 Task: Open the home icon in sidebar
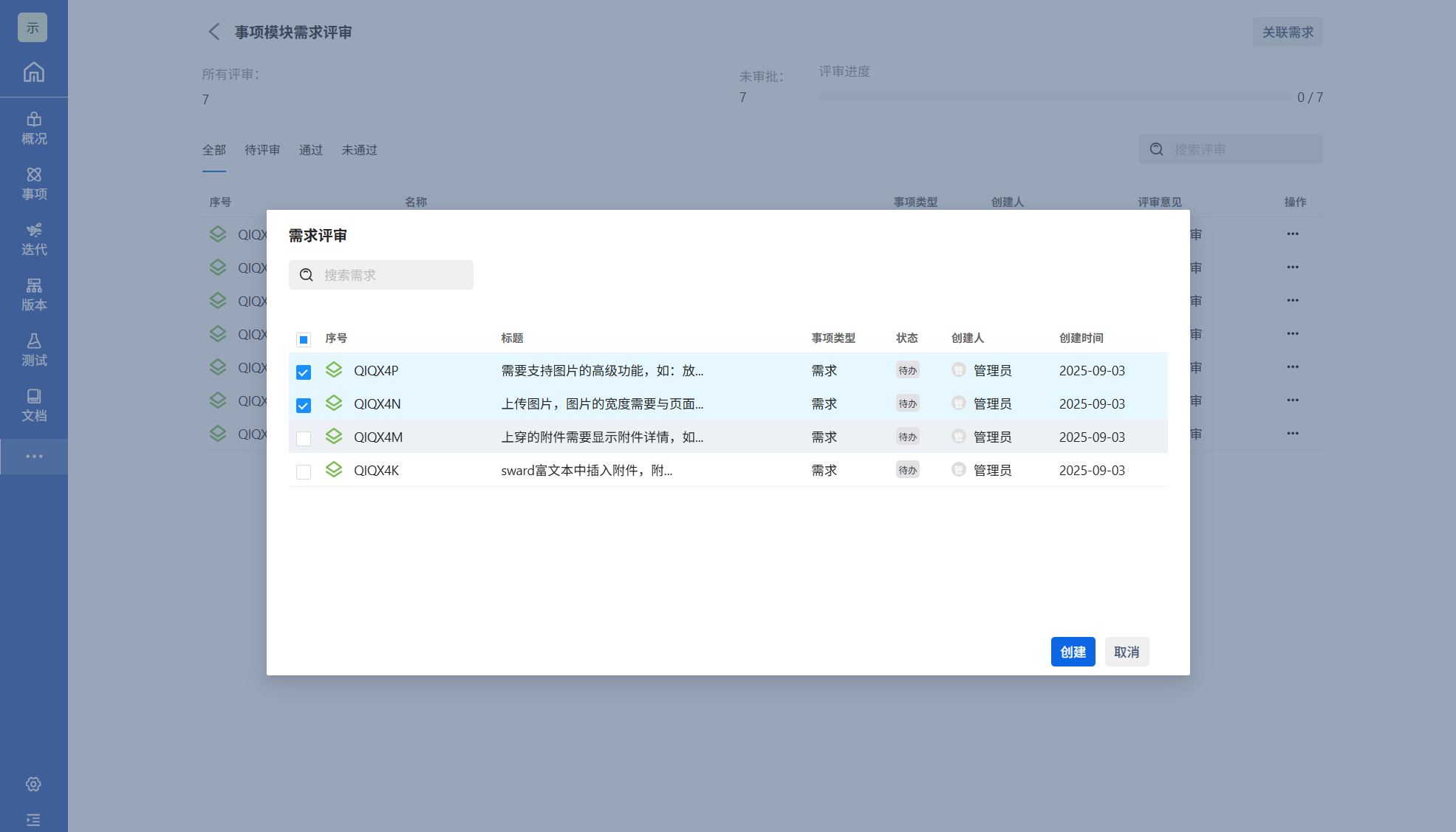[33, 72]
